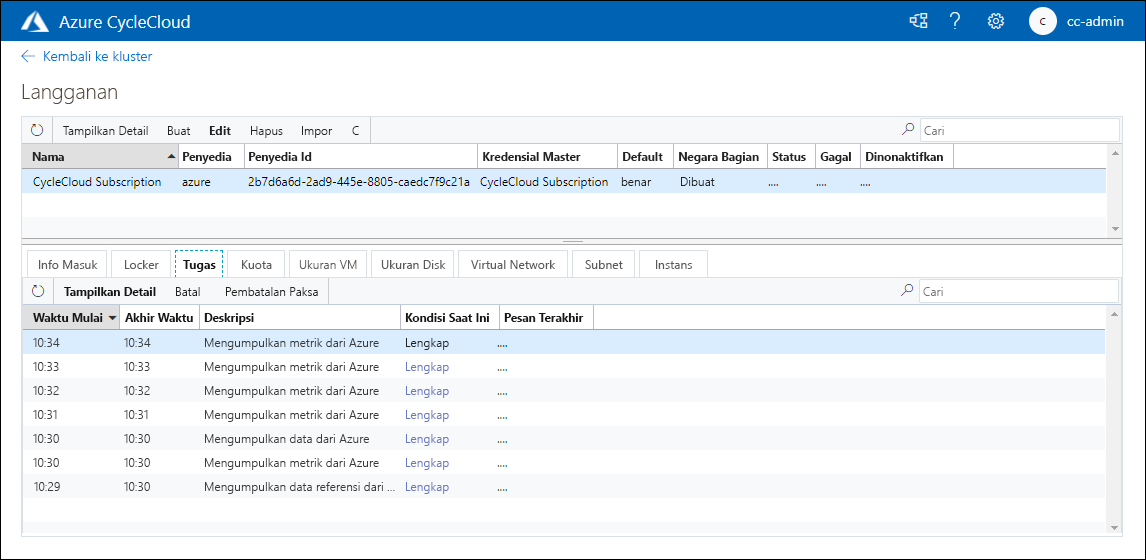The image size is (1146, 560).
Task: Click the 10:29 start time cell
Action: pyautogui.click(x=46, y=486)
